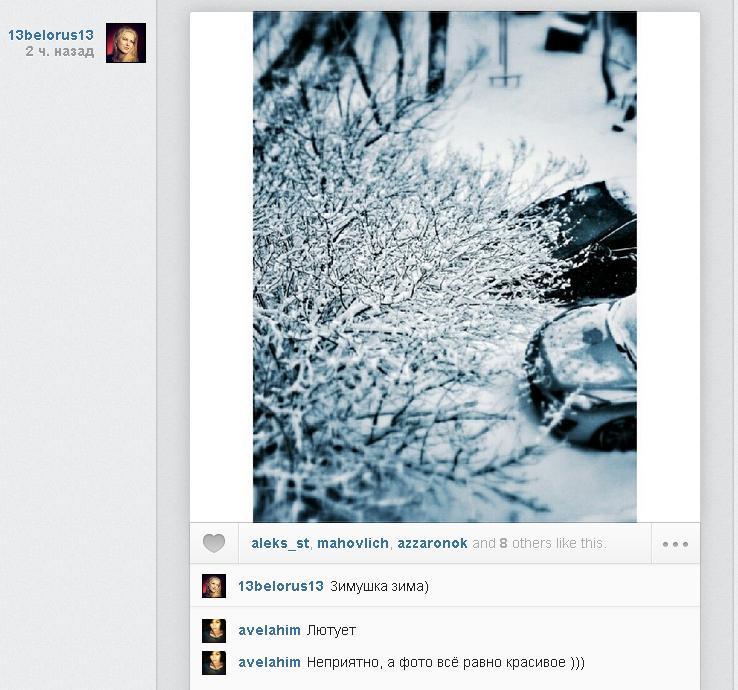Viewport: 738px width, 690px height.
Task: Click 'others like this' in the likes bar
Action: coord(559,543)
